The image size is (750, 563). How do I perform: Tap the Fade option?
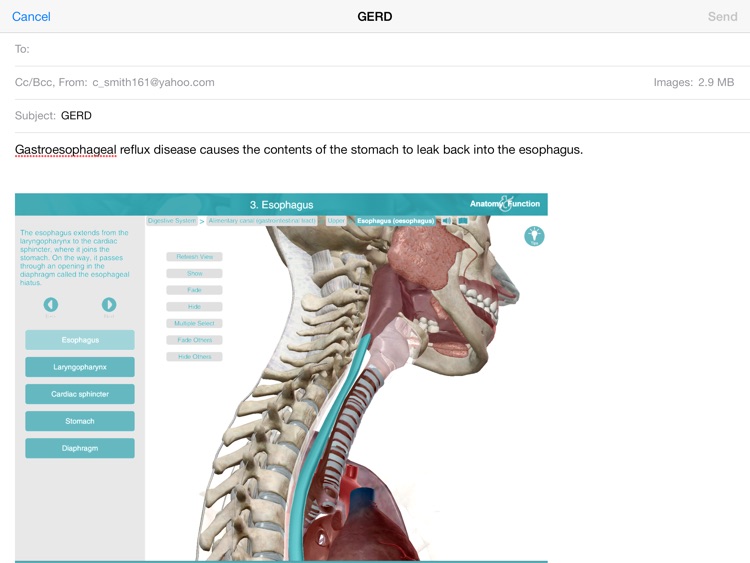194,290
